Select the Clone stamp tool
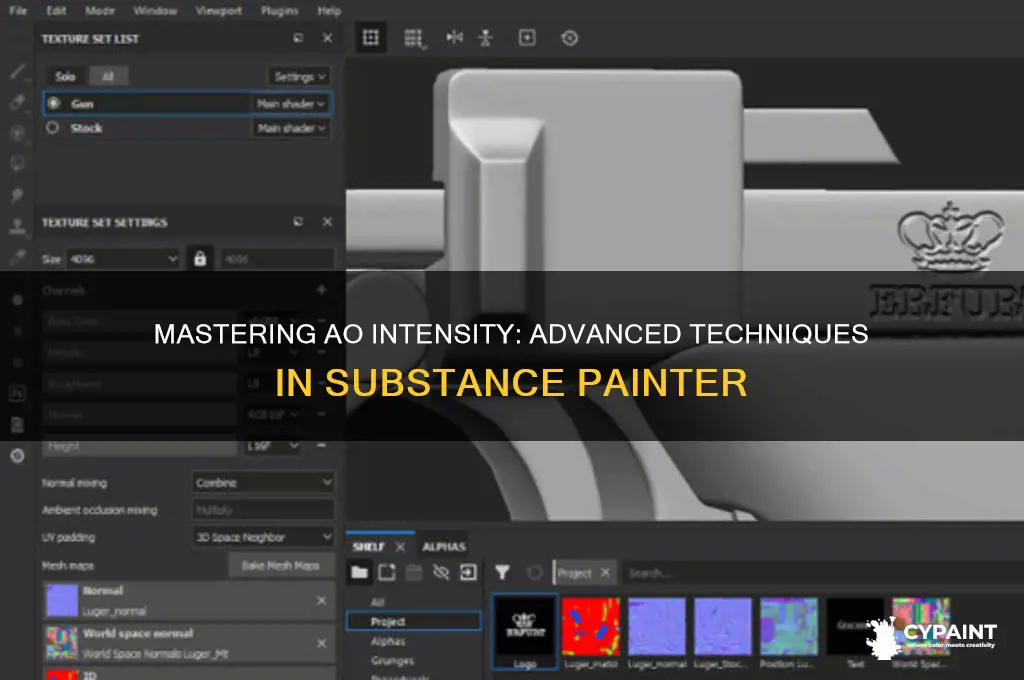This screenshot has height=680, width=1024. 18,226
